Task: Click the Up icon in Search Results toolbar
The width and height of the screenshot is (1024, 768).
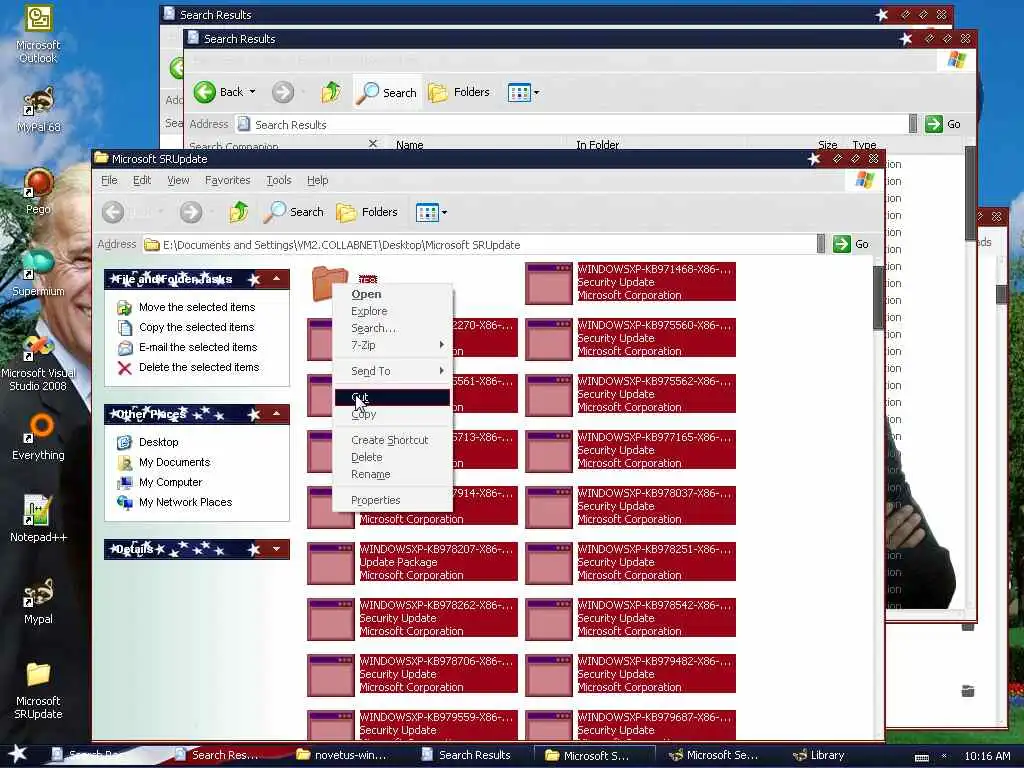Action: (331, 92)
